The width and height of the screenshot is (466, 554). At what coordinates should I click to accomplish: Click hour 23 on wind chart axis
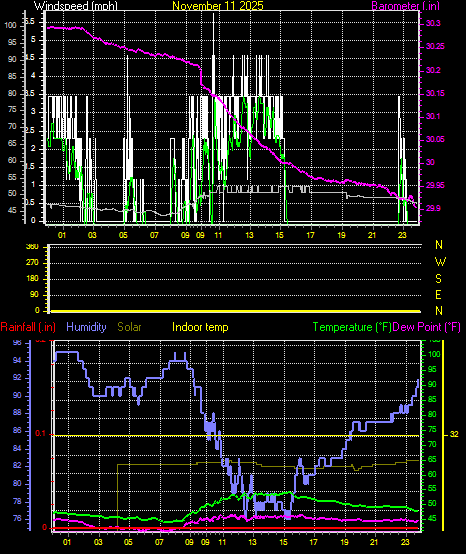(x=403, y=235)
